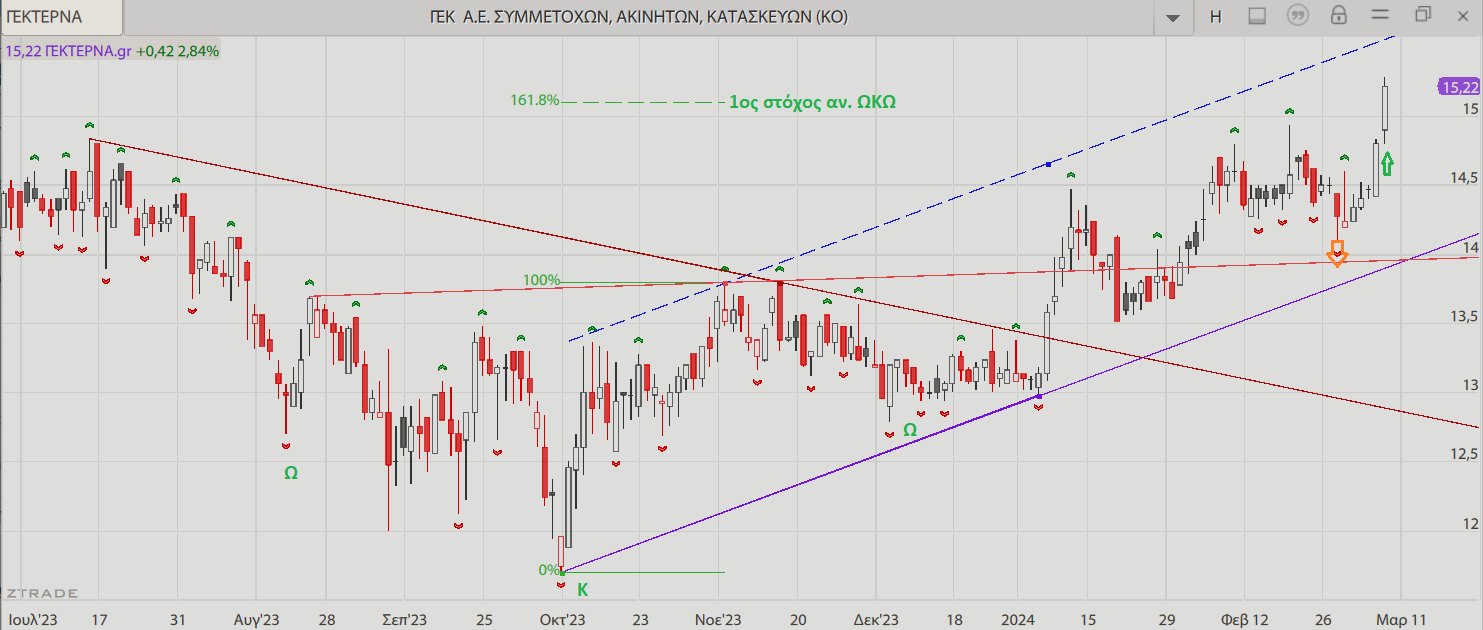
Task: Select the 161.8% Fibonacci level label
Action: 534,101
